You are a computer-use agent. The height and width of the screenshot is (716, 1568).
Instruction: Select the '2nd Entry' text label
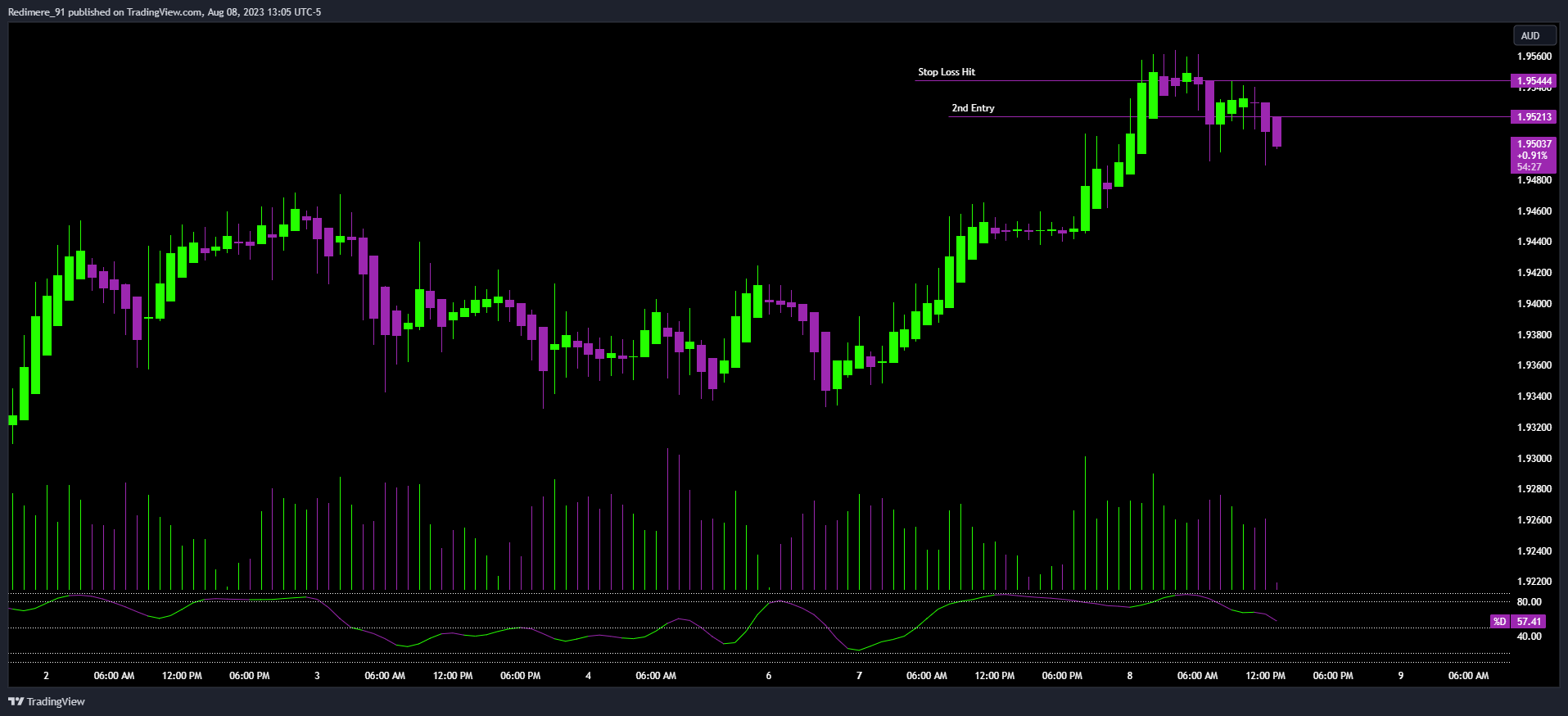tap(973, 108)
